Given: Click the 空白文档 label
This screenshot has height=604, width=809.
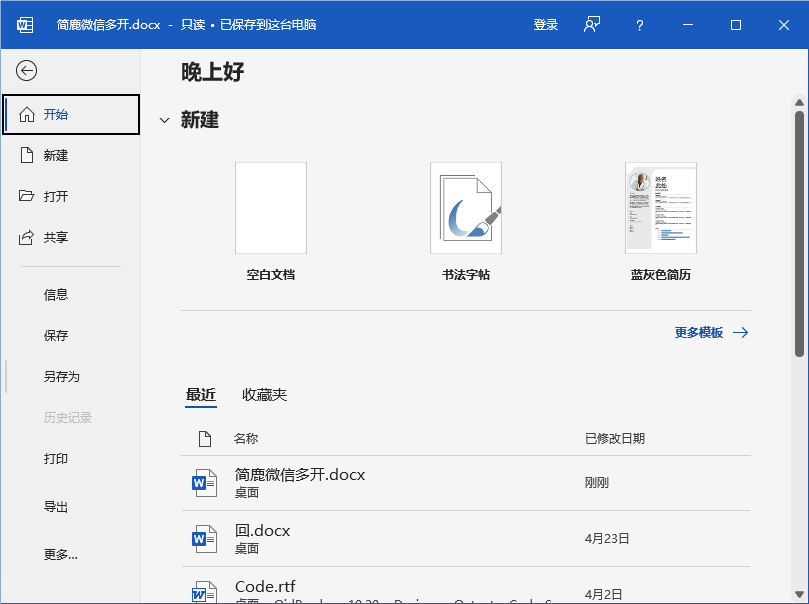Looking at the screenshot, I should pyautogui.click(x=271, y=275).
